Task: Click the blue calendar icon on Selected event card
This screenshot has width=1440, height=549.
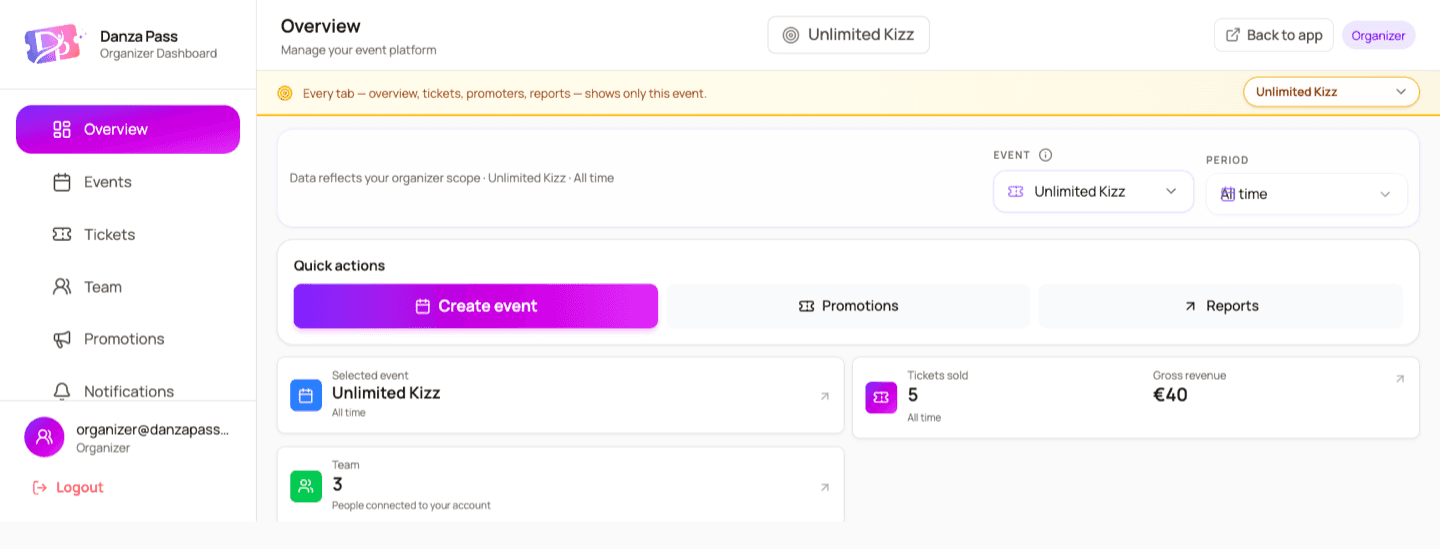Action: point(306,395)
